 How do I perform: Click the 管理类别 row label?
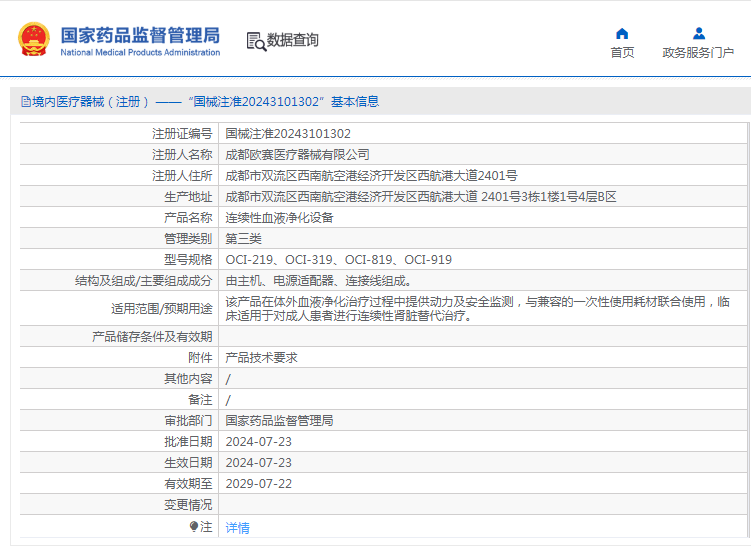188,239
